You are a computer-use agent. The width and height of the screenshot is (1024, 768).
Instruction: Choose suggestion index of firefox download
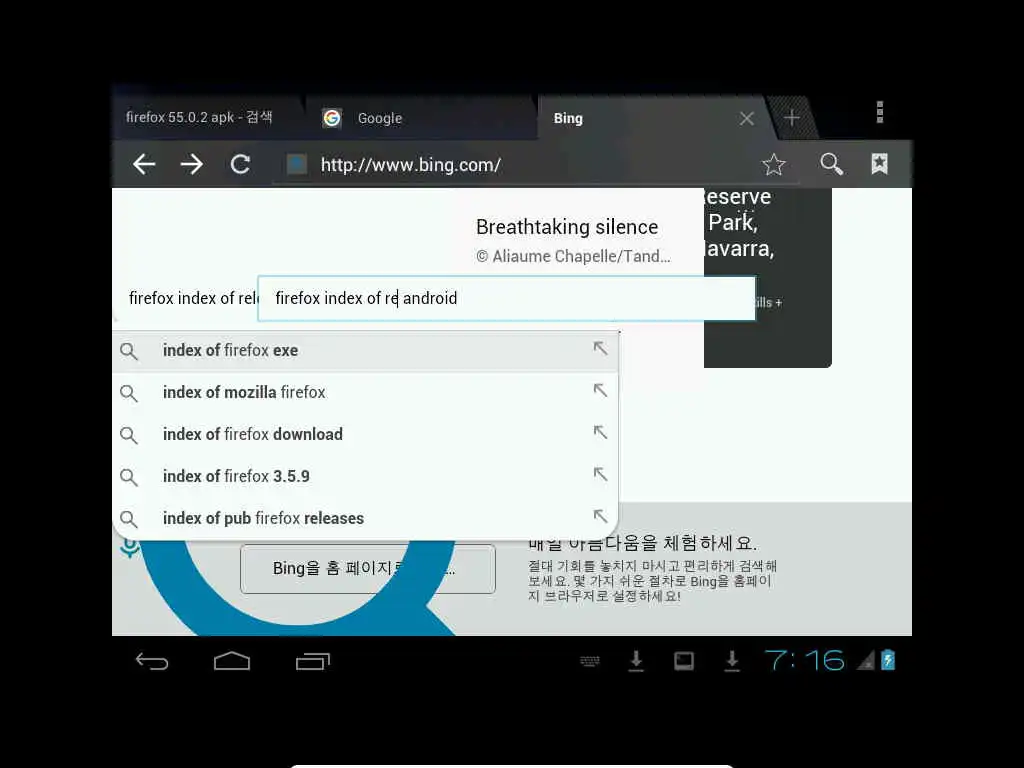point(366,434)
